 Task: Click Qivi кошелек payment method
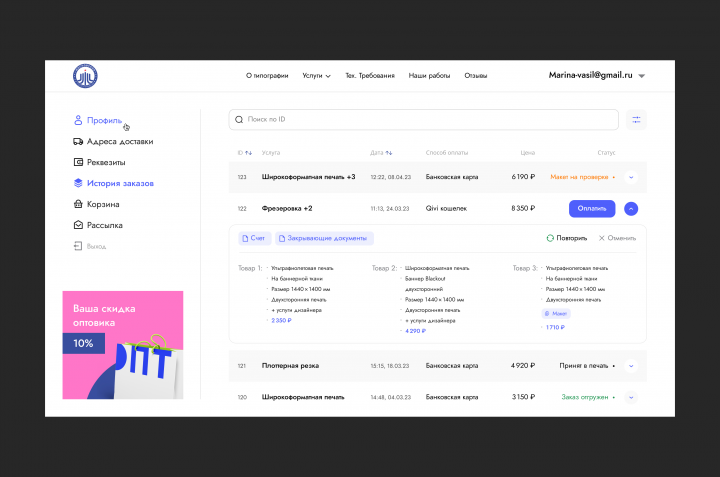[446, 208]
